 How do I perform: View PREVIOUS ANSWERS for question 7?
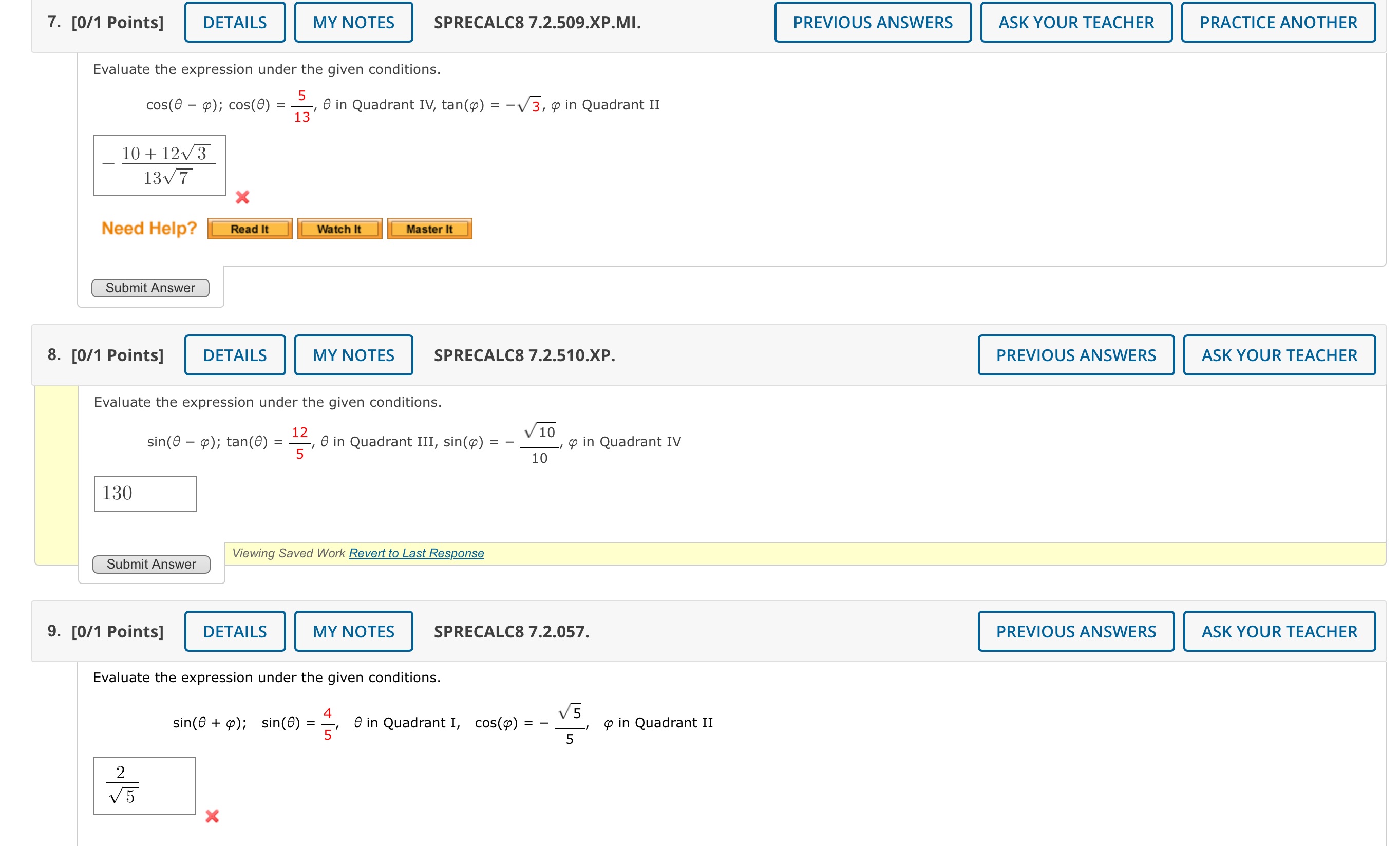click(872, 22)
